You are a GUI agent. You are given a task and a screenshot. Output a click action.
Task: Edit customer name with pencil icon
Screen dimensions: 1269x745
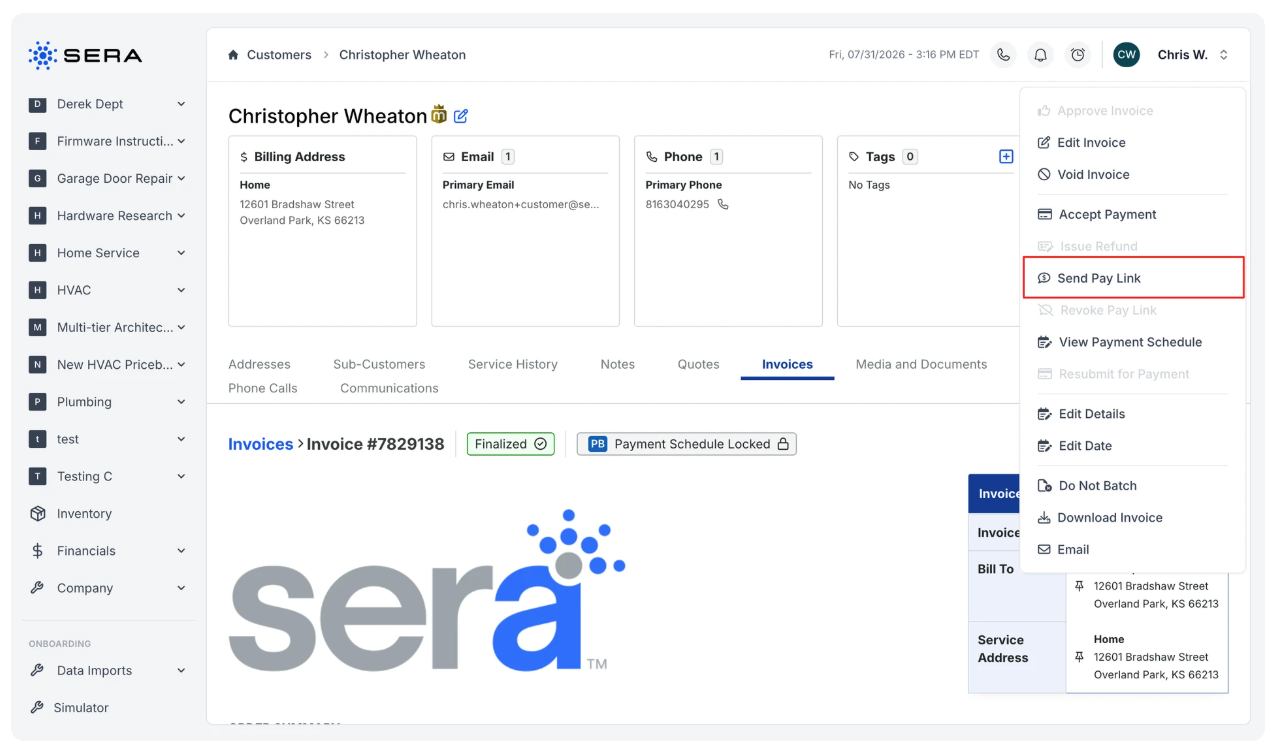(461, 116)
